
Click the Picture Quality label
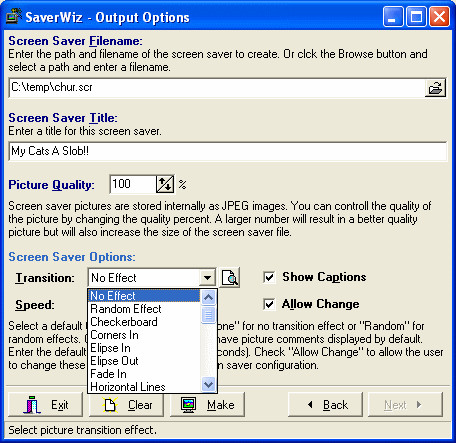coord(51,185)
